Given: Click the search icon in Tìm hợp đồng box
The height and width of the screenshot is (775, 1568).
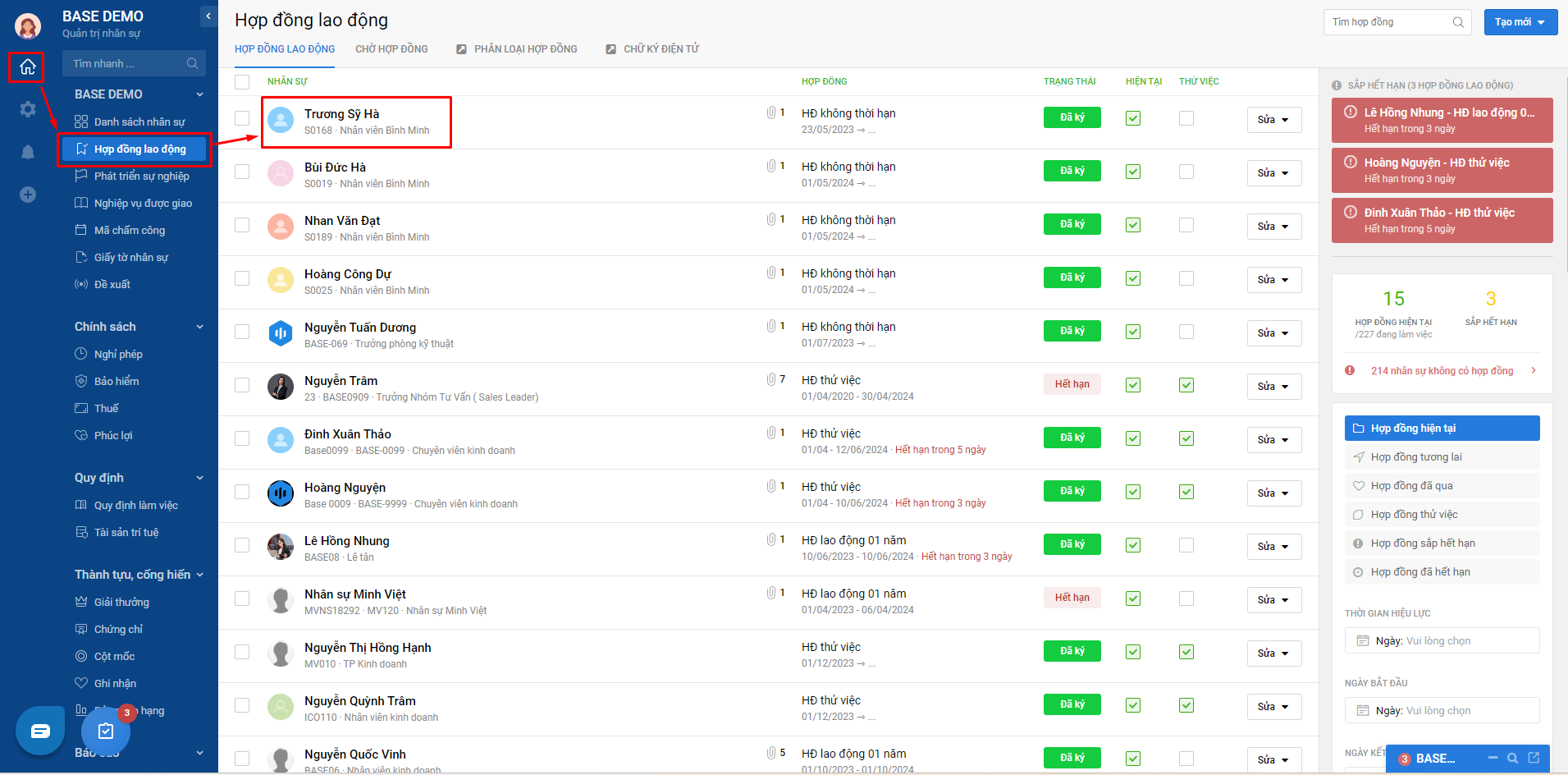Looking at the screenshot, I should coord(1458,22).
